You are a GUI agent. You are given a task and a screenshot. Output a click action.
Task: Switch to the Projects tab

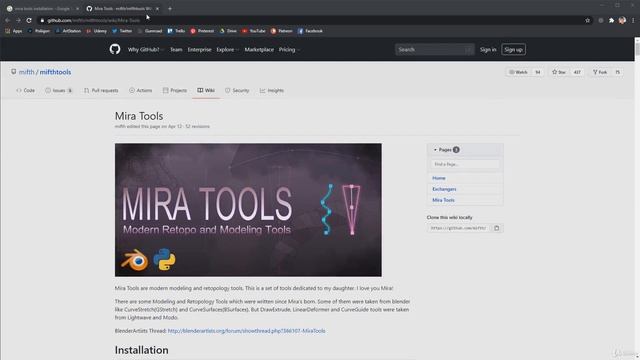[175, 90]
